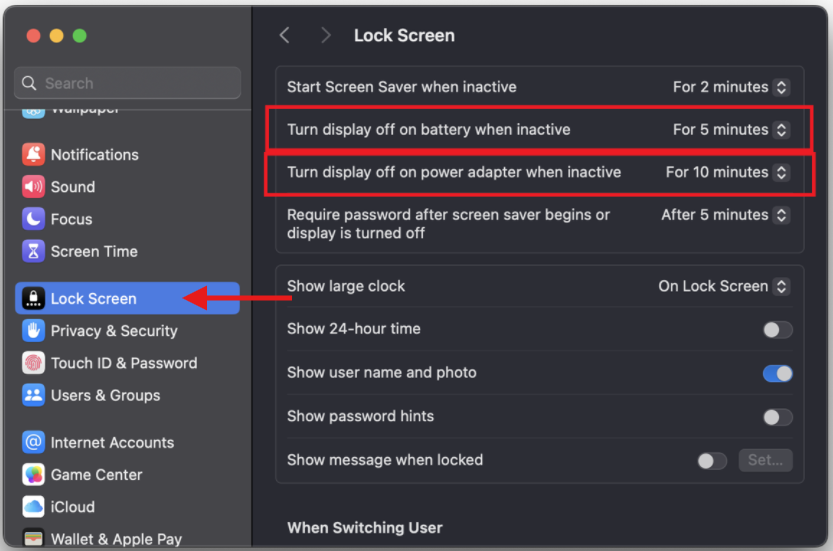Open Internet Accounts settings pane

(x=112, y=443)
